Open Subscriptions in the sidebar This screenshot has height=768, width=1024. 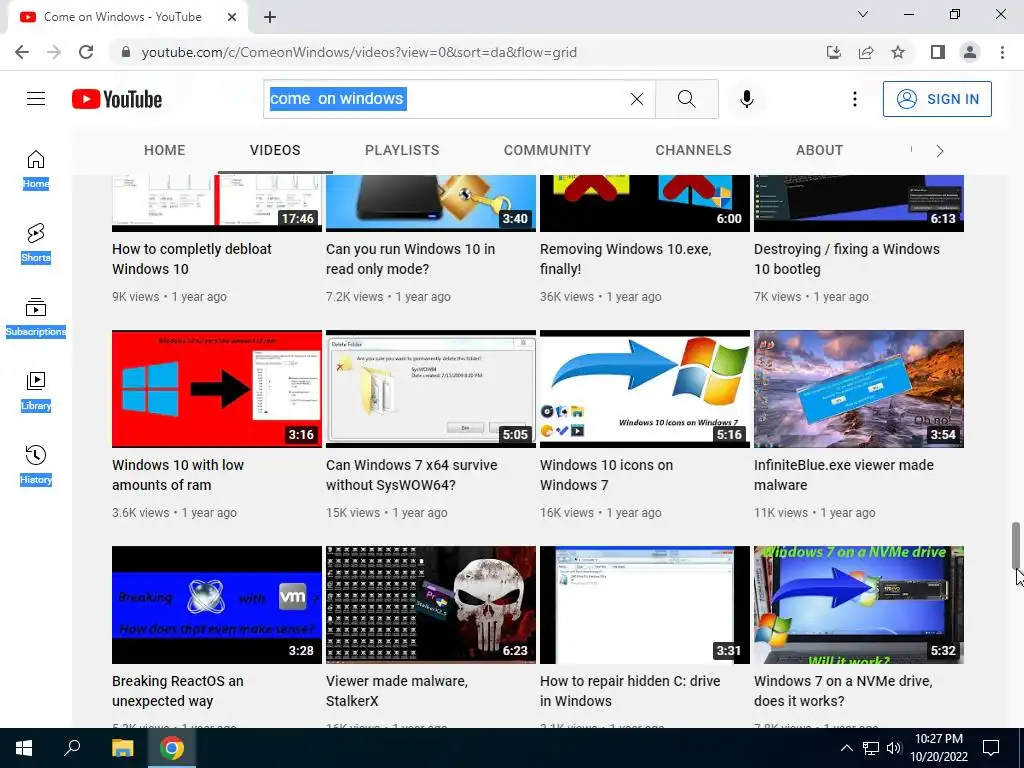36,317
